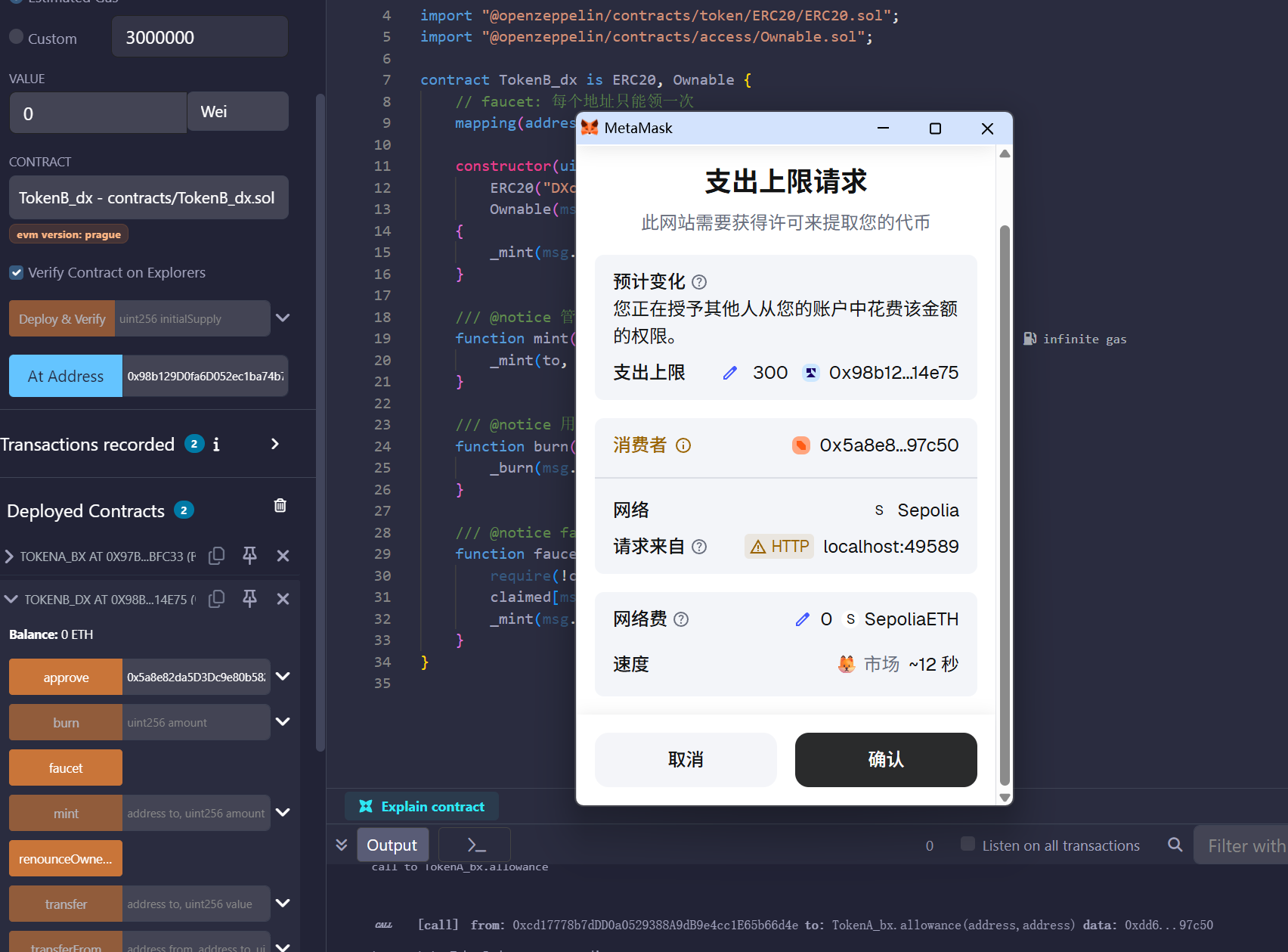The height and width of the screenshot is (952, 1288).
Task: Switch to the Output tab
Action: click(x=392, y=845)
